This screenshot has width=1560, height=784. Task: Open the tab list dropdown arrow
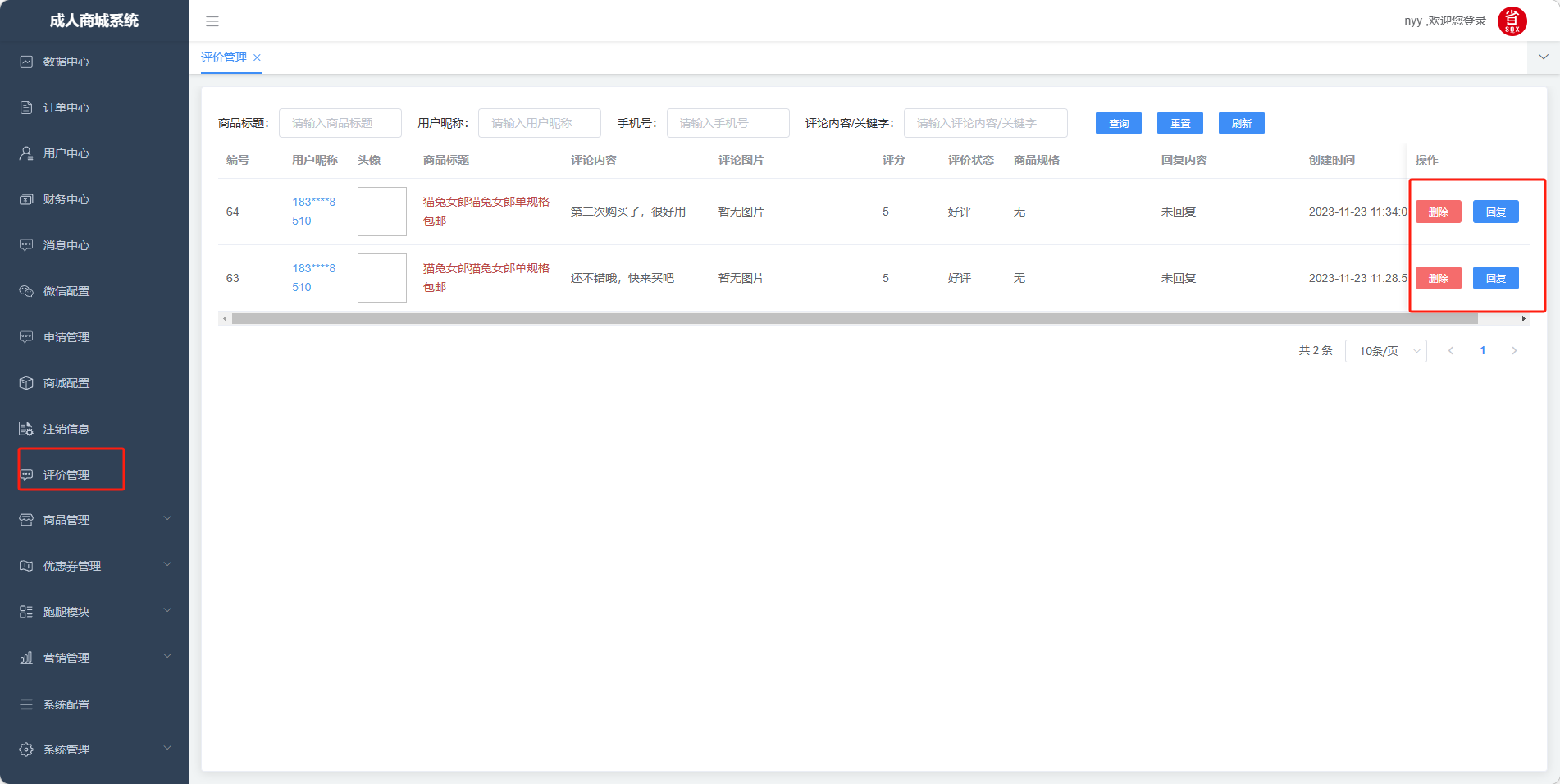point(1543,57)
